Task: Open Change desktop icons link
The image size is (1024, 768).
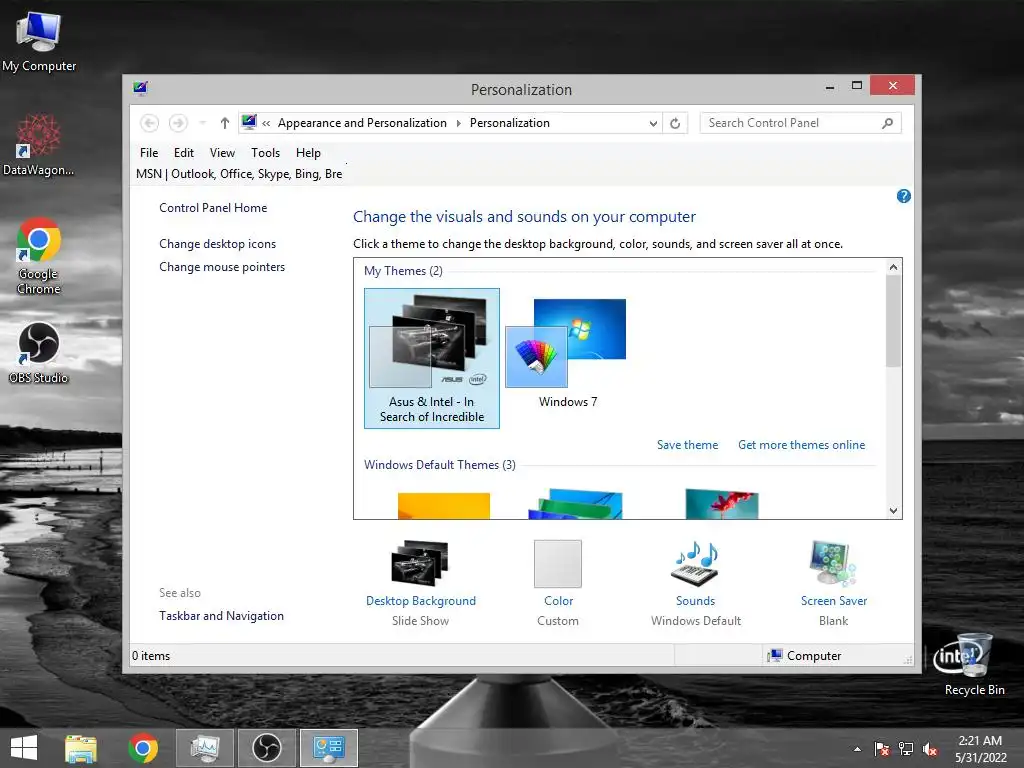Action: pyautogui.click(x=217, y=244)
